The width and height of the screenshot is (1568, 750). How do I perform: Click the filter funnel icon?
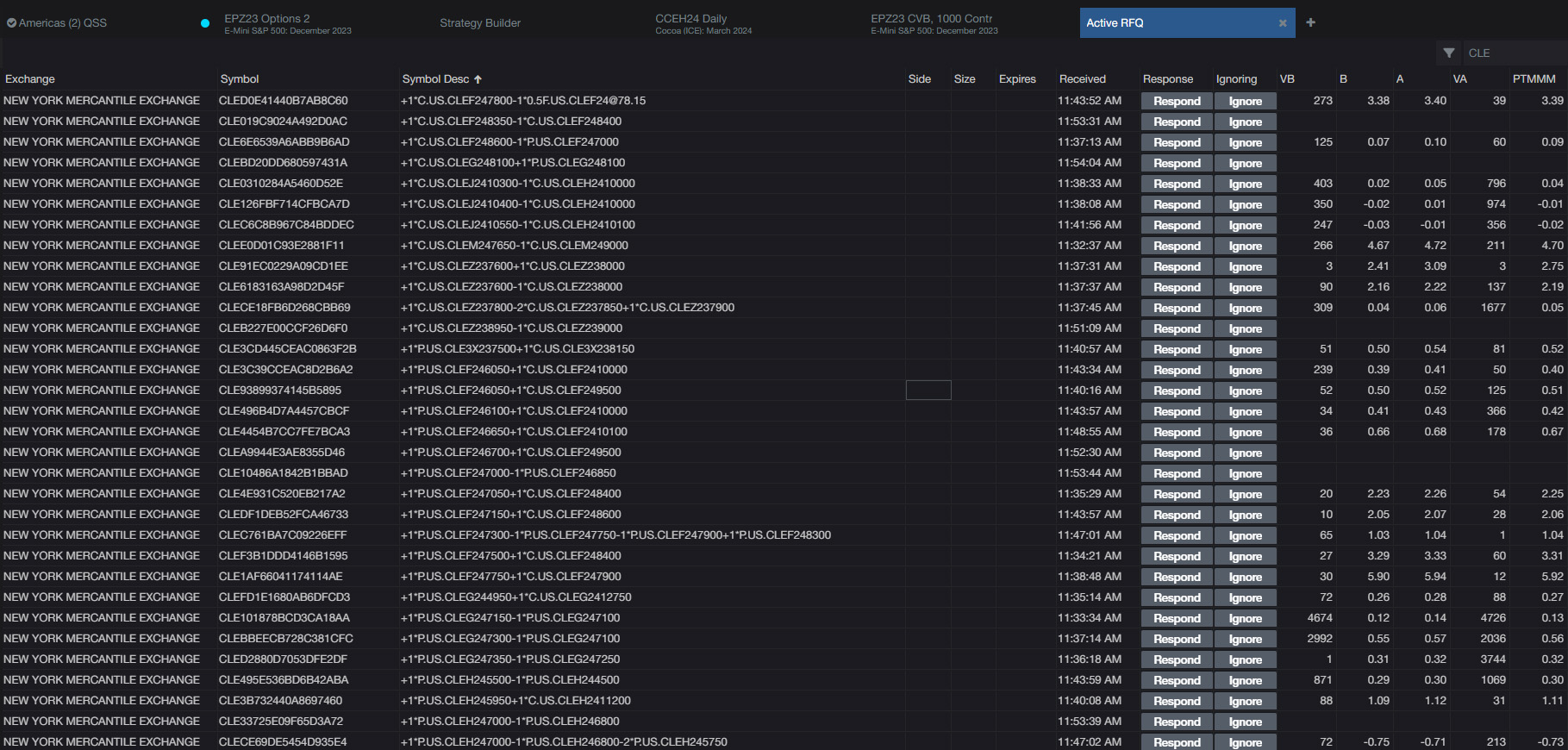coord(1449,53)
